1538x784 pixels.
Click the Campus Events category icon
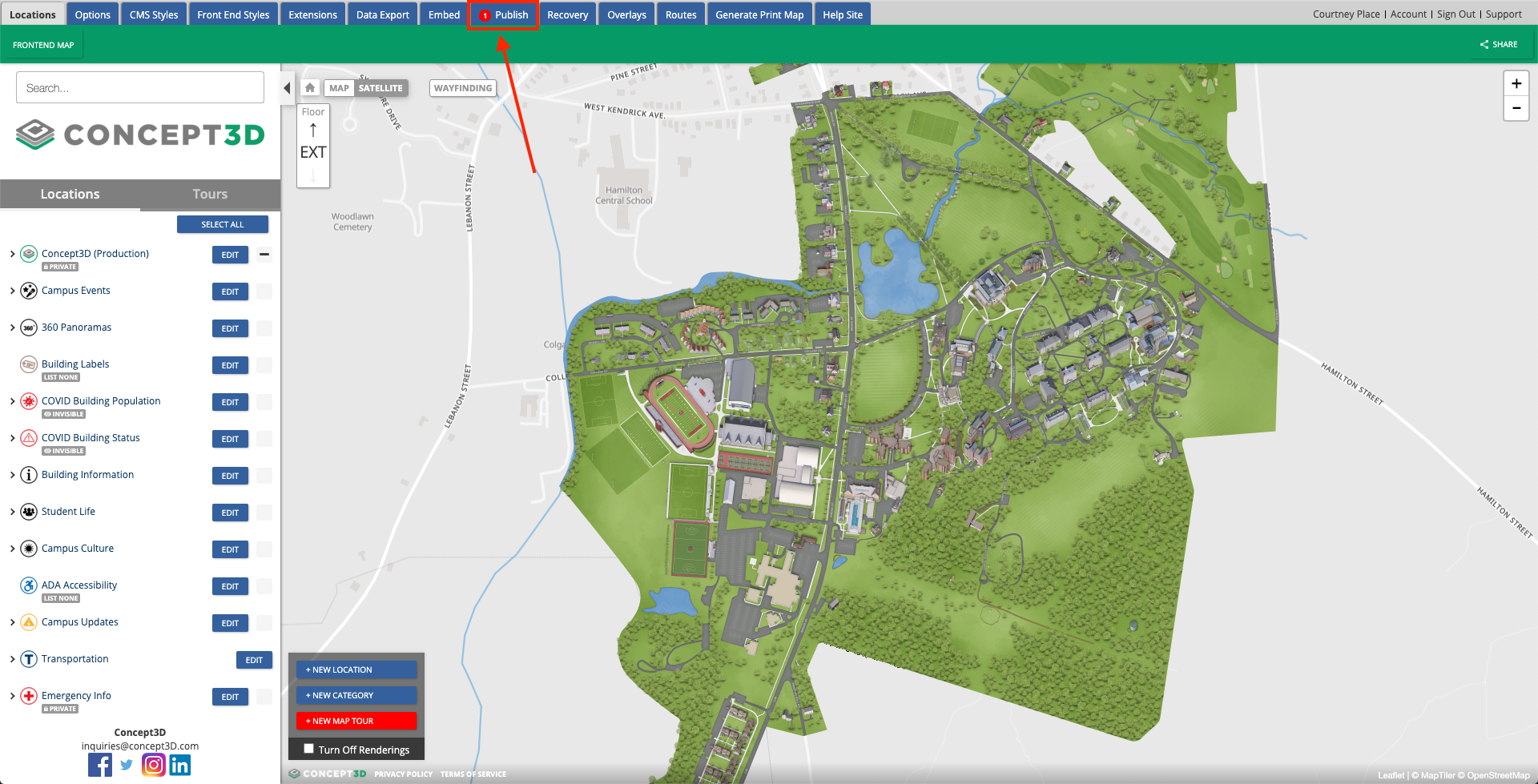29,291
